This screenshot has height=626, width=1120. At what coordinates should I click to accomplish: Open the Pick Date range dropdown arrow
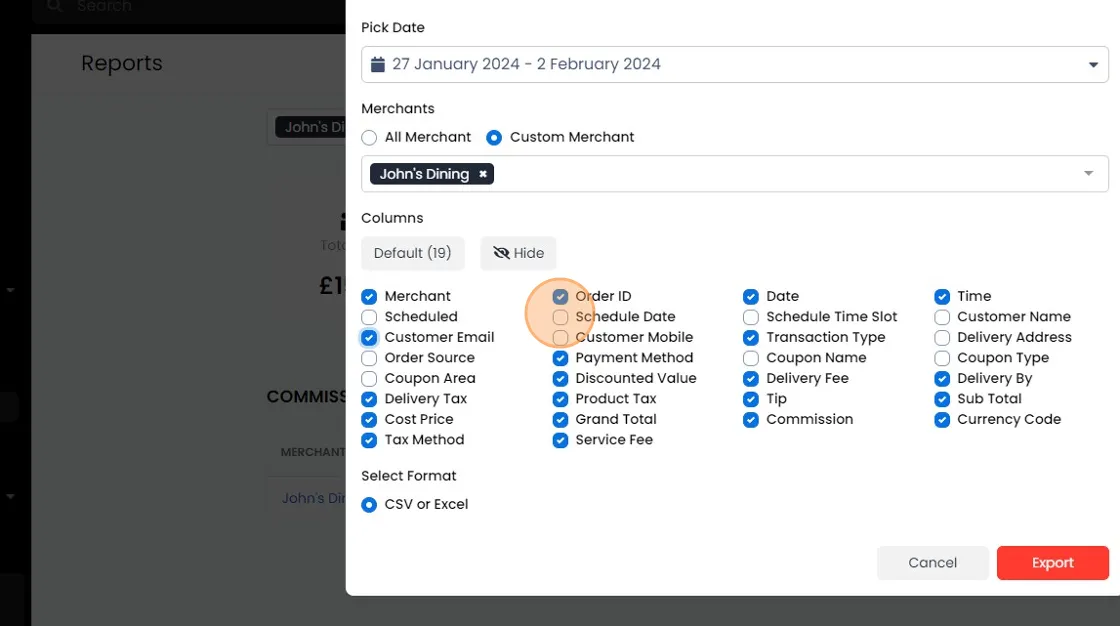pyautogui.click(x=1093, y=65)
